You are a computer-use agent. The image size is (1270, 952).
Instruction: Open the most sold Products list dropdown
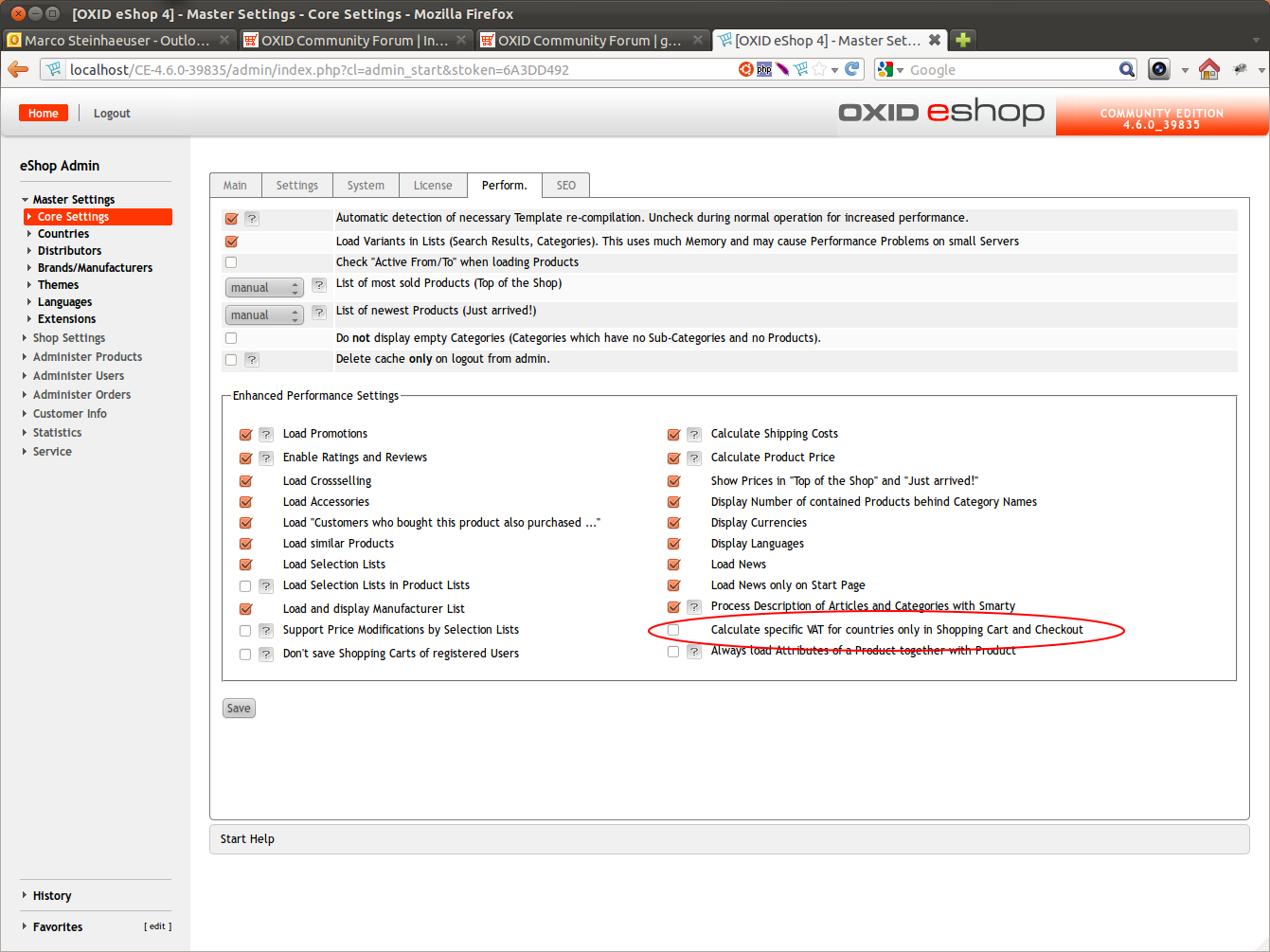coord(264,288)
